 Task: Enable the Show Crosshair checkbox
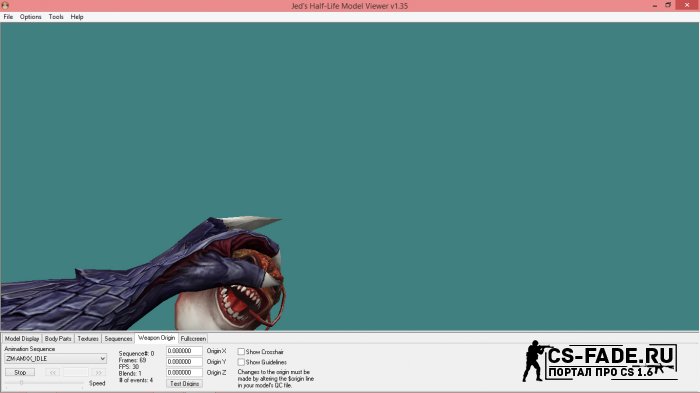241,352
